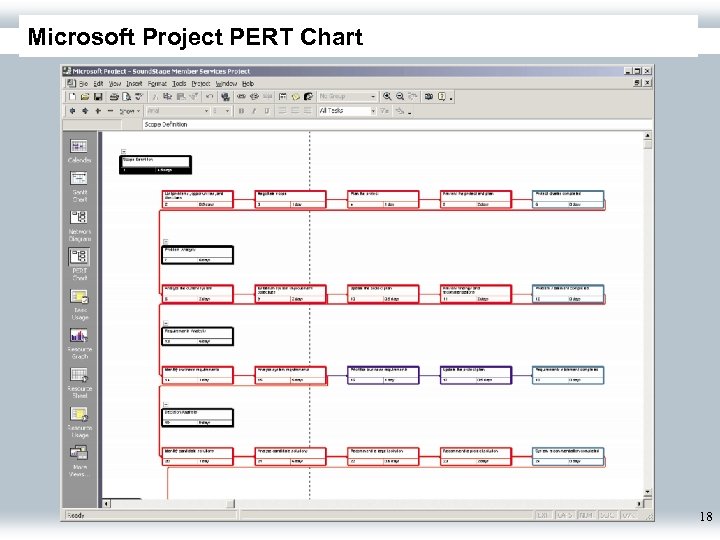Click the Unlink Tasks icon

click(254, 96)
